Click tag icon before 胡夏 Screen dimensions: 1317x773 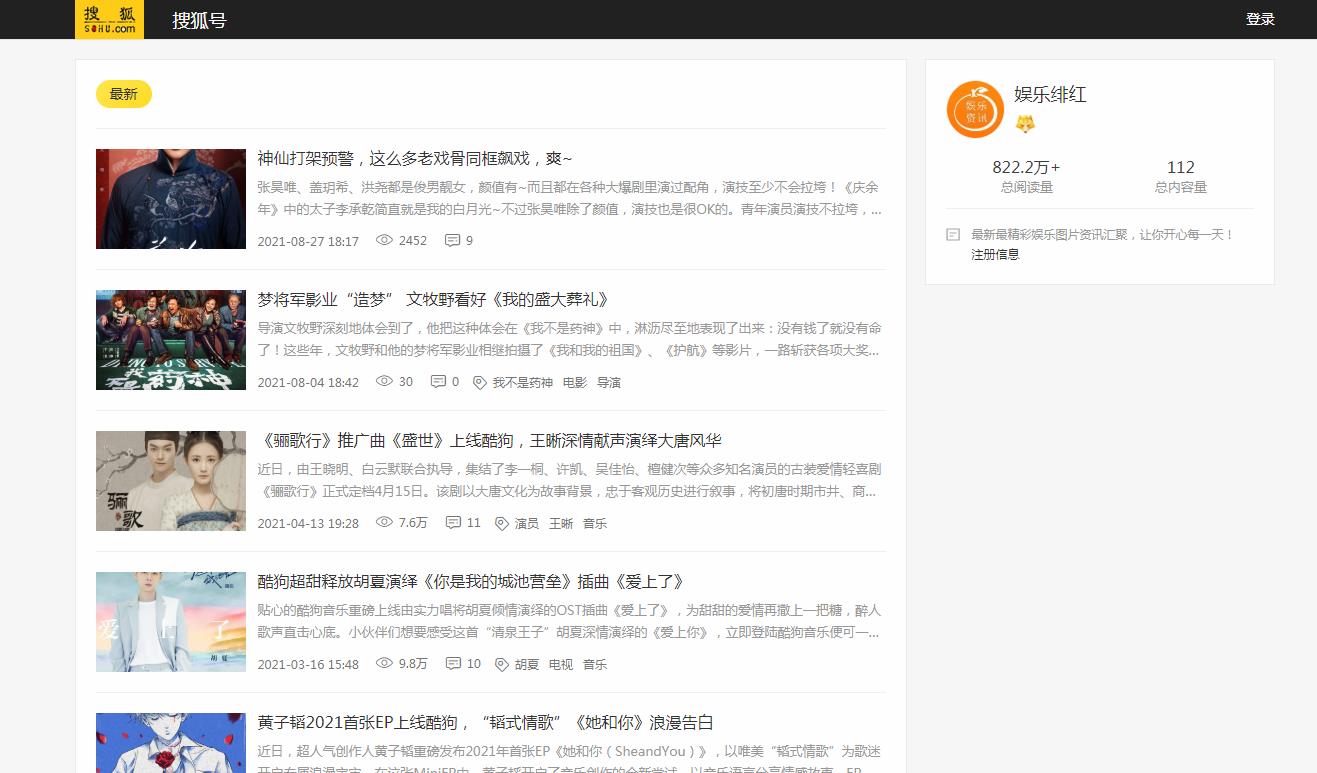coord(502,664)
